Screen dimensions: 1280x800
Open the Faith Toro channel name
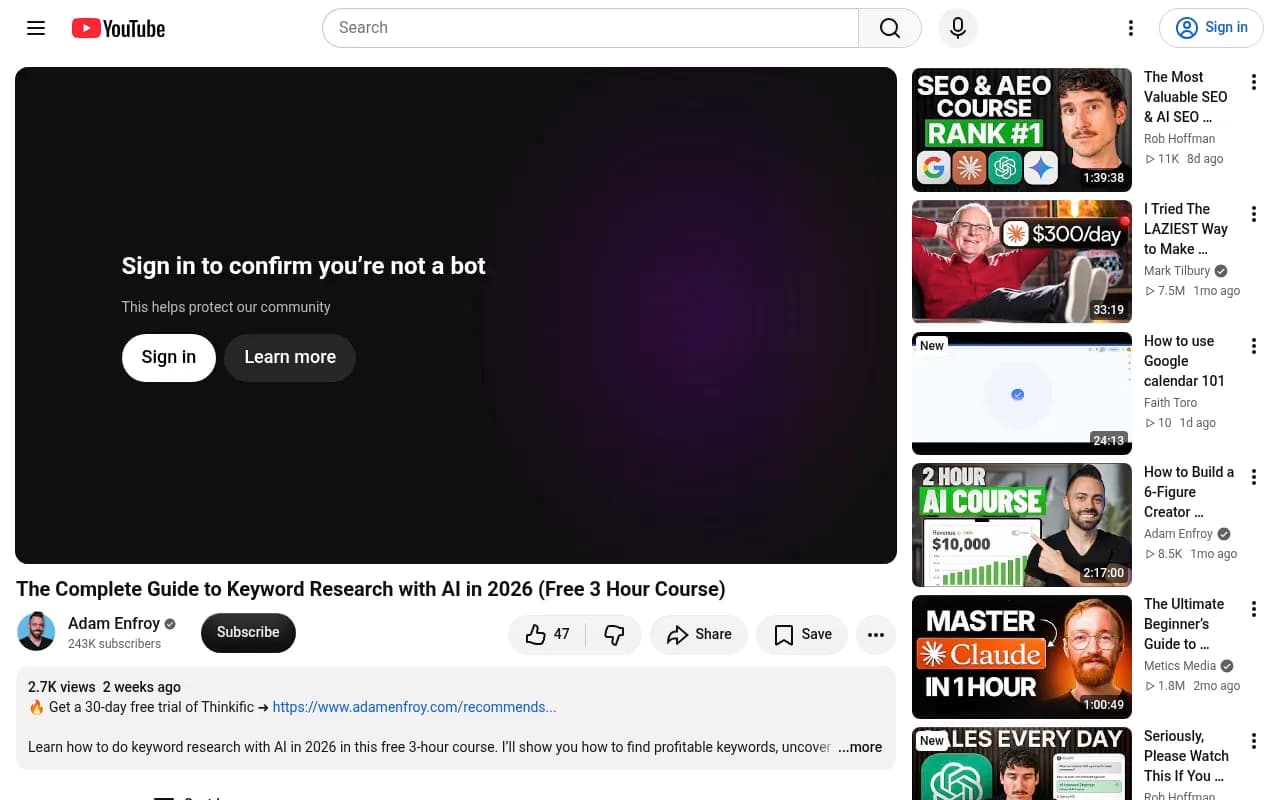point(1170,403)
